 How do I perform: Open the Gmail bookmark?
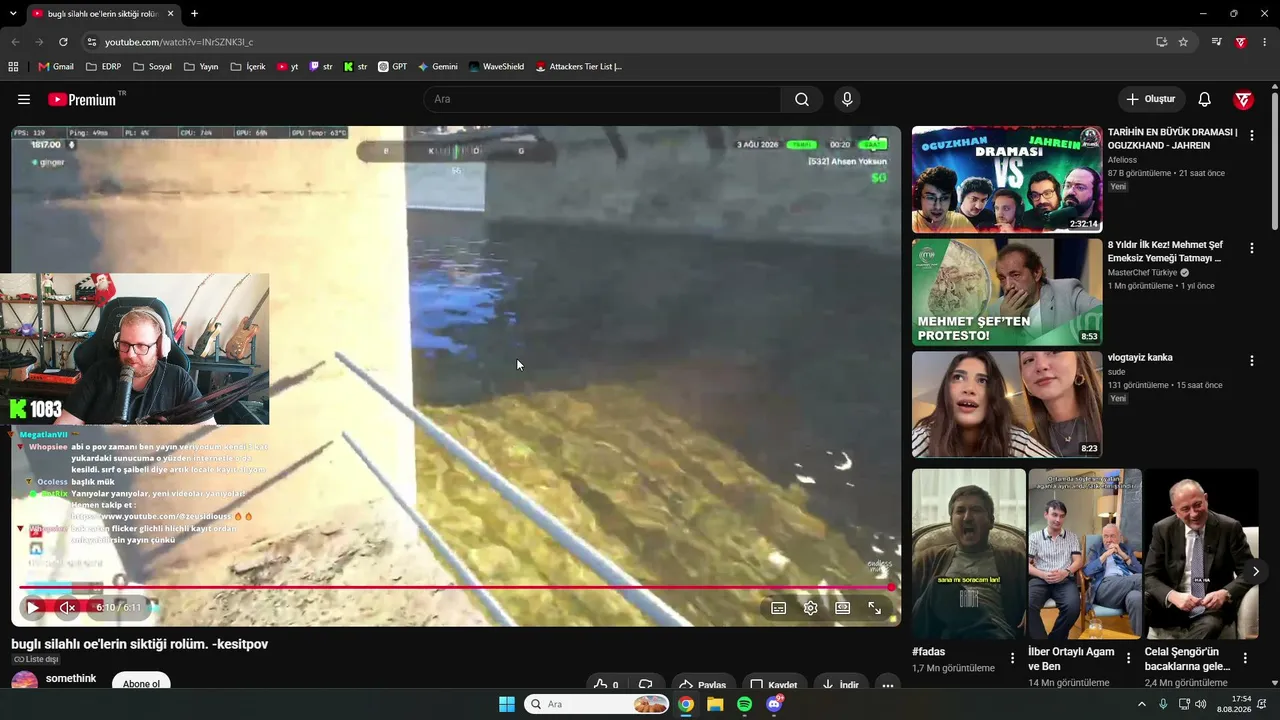pos(56,67)
